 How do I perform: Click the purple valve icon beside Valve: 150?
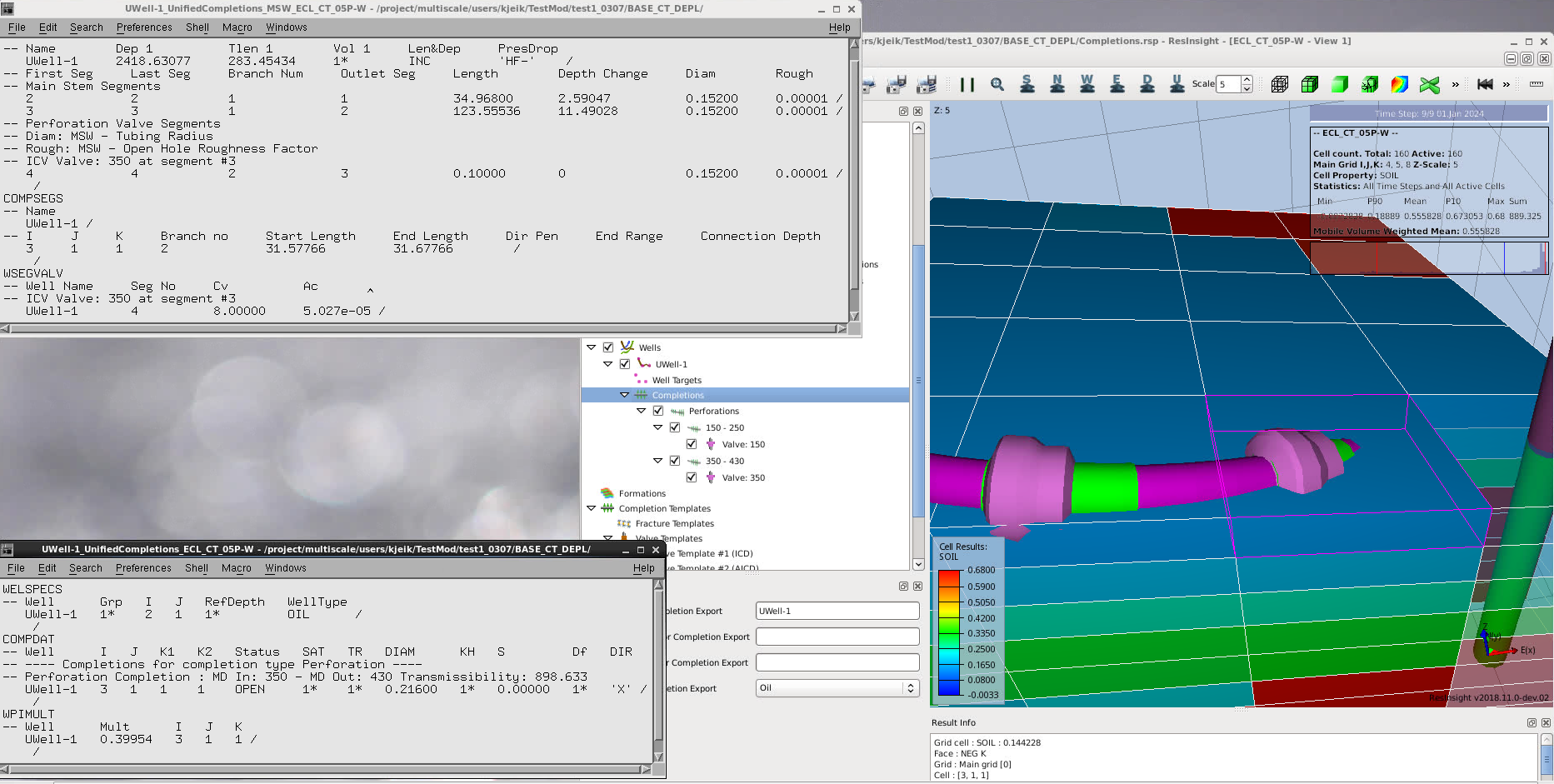click(x=711, y=444)
